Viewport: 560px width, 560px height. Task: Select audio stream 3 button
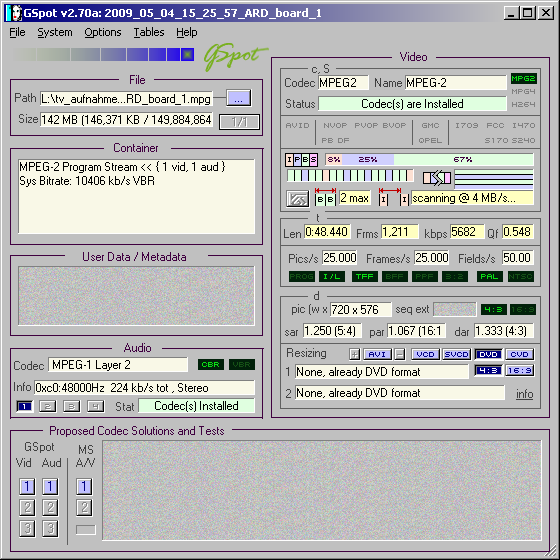click(x=71, y=406)
